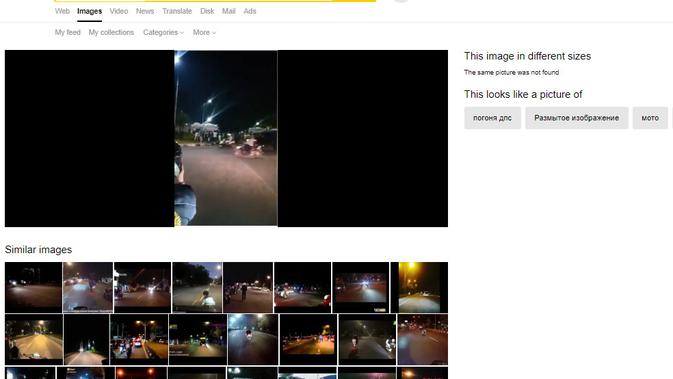This screenshot has height=379, width=673.
Task: Open the Ads link
Action: (x=250, y=11)
